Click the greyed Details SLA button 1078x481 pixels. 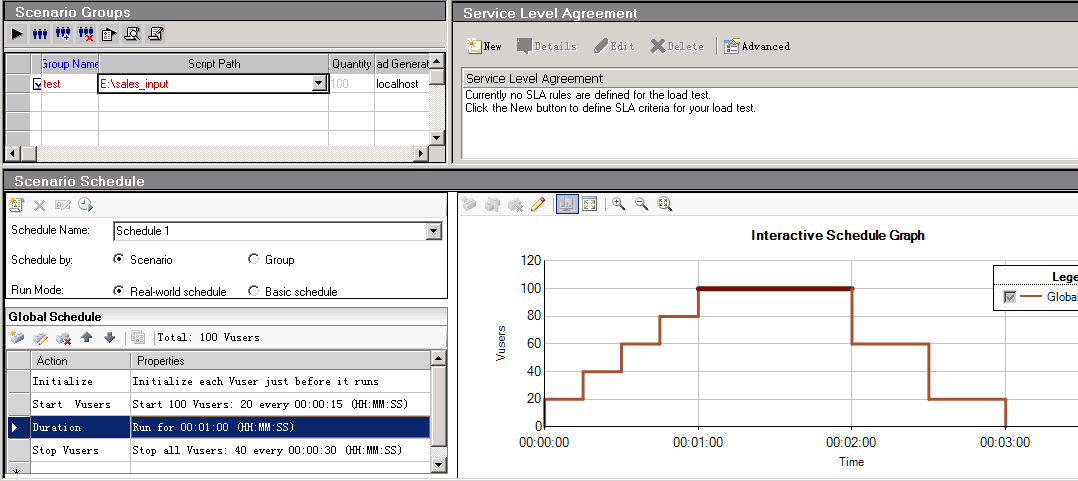(x=547, y=46)
